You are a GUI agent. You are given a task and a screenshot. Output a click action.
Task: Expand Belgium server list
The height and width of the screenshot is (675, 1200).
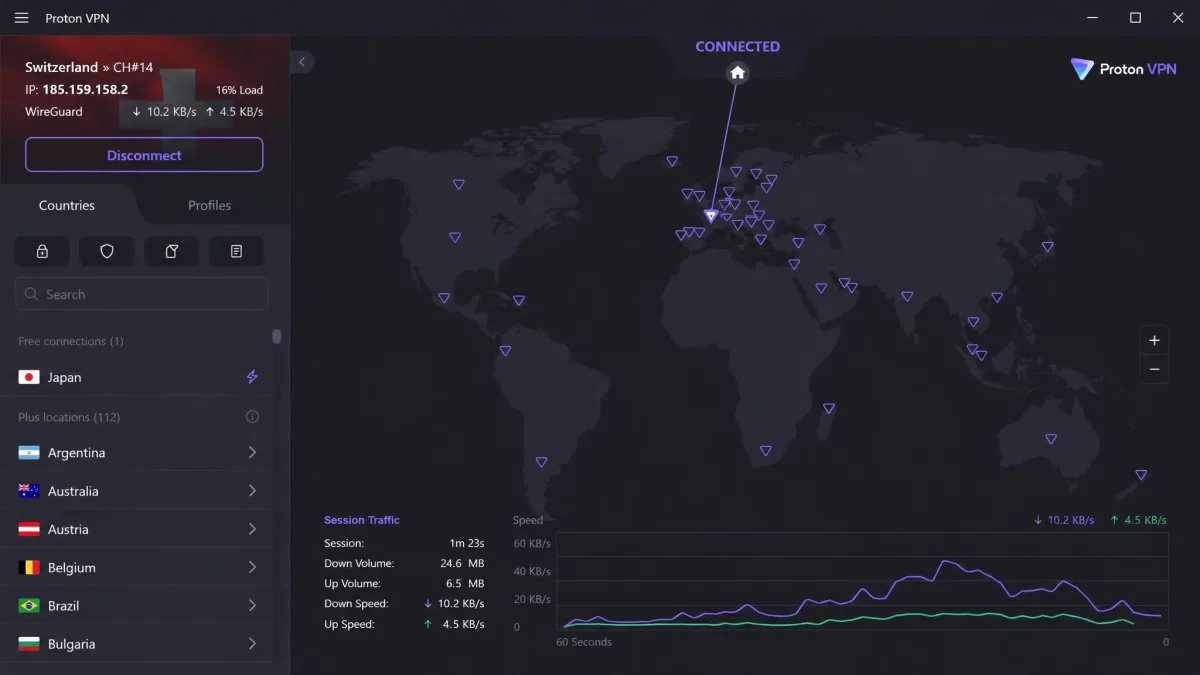click(252, 567)
